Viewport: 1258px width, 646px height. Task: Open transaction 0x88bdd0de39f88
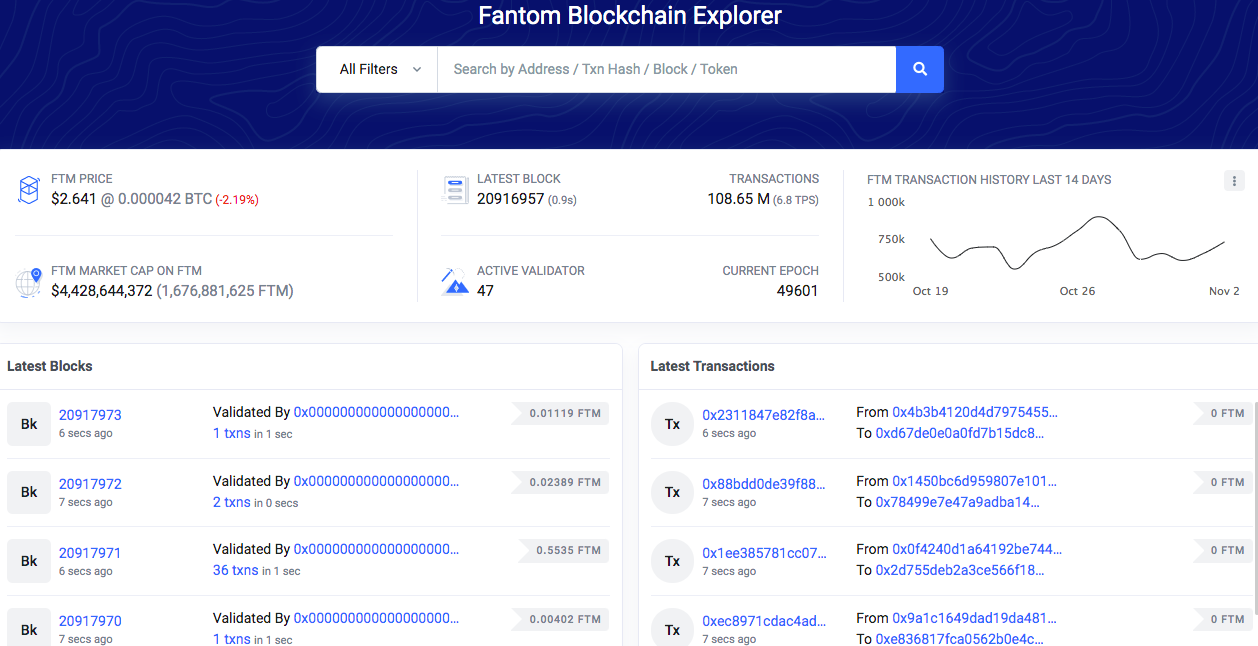click(x=764, y=484)
